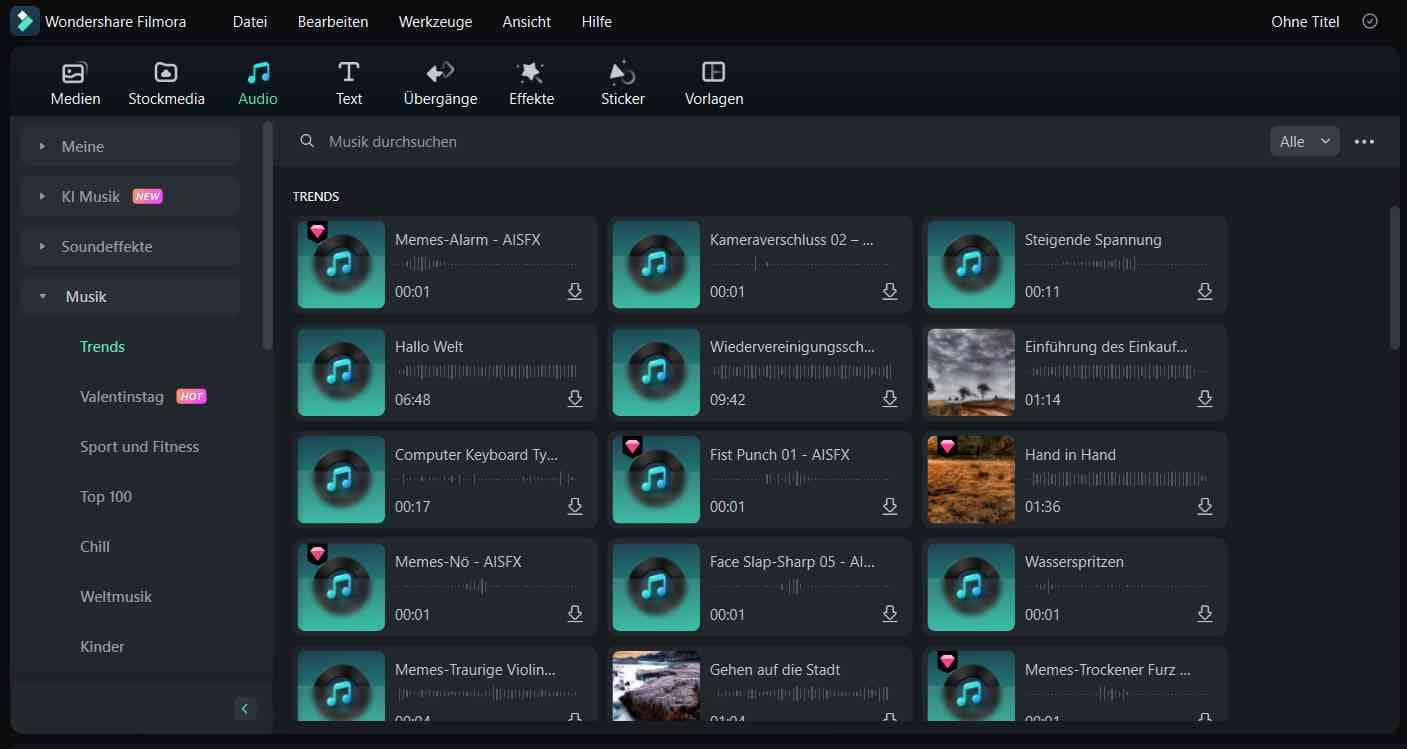Click the Memes-Trockener Furz title
This screenshot has width=1407, height=749.
pos(1108,670)
